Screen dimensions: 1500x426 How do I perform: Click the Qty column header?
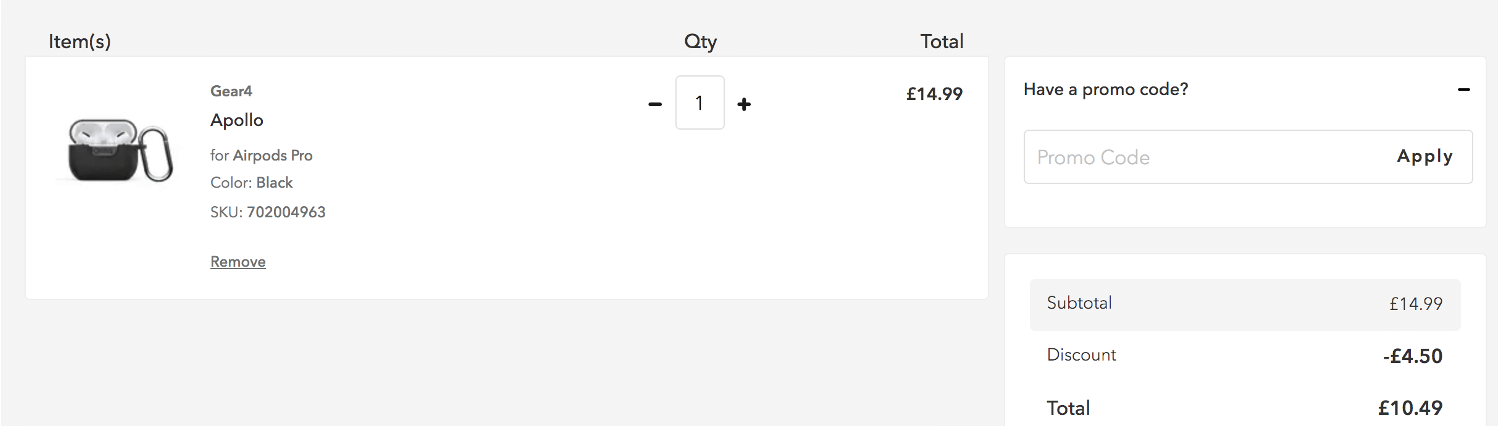point(700,42)
